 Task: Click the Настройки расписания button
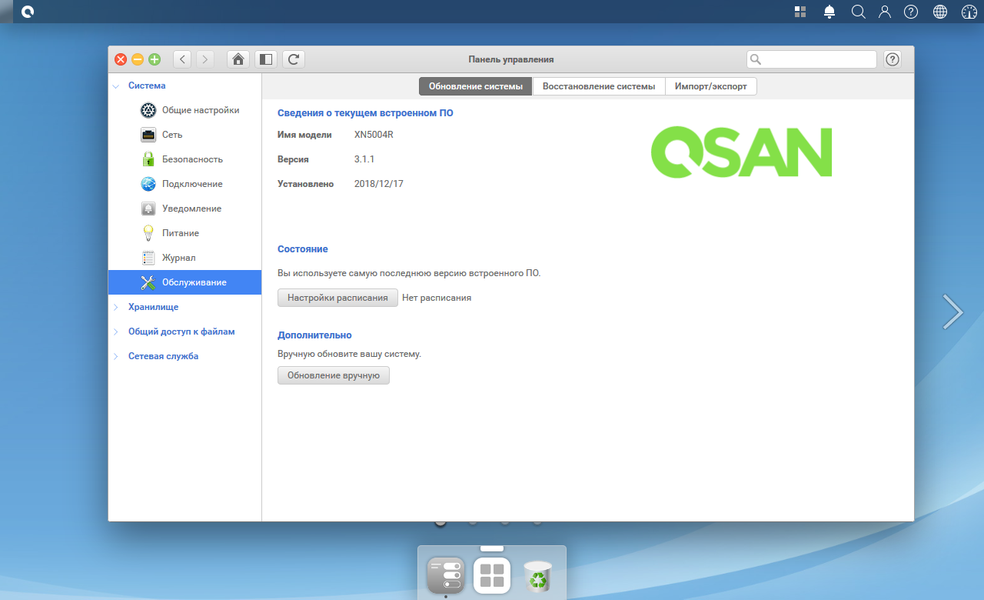click(338, 297)
